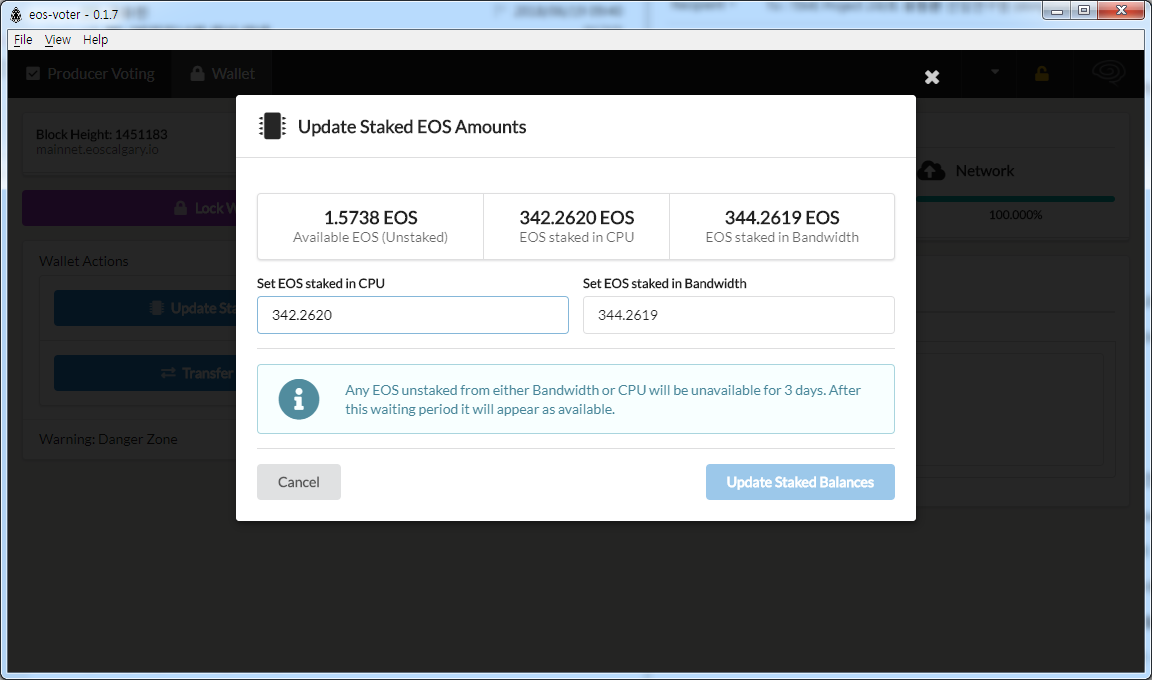Click the 1.5738 EOS available balance
This screenshot has width=1152, height=680.
tap(370, 218)
